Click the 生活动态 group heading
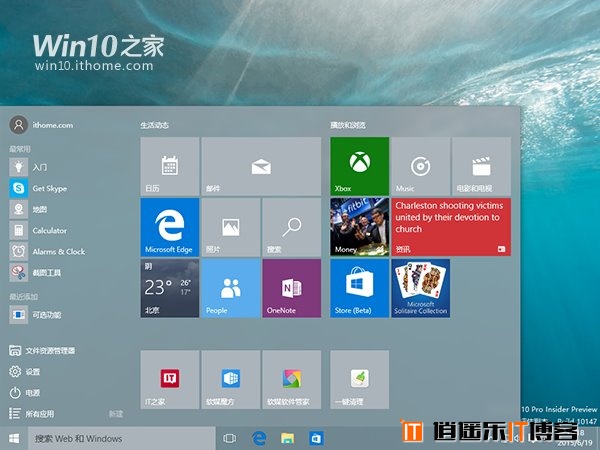This screenshot has width=600, height=450. (155, 125)
